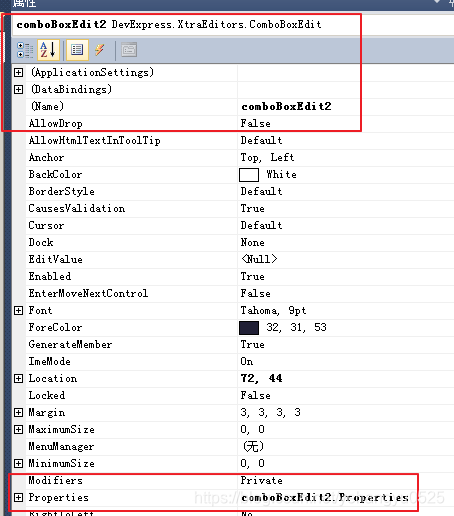Select the Anchor value Top, Left
Viewport: 454px width, 516px height.
click(x=267, y=158)
